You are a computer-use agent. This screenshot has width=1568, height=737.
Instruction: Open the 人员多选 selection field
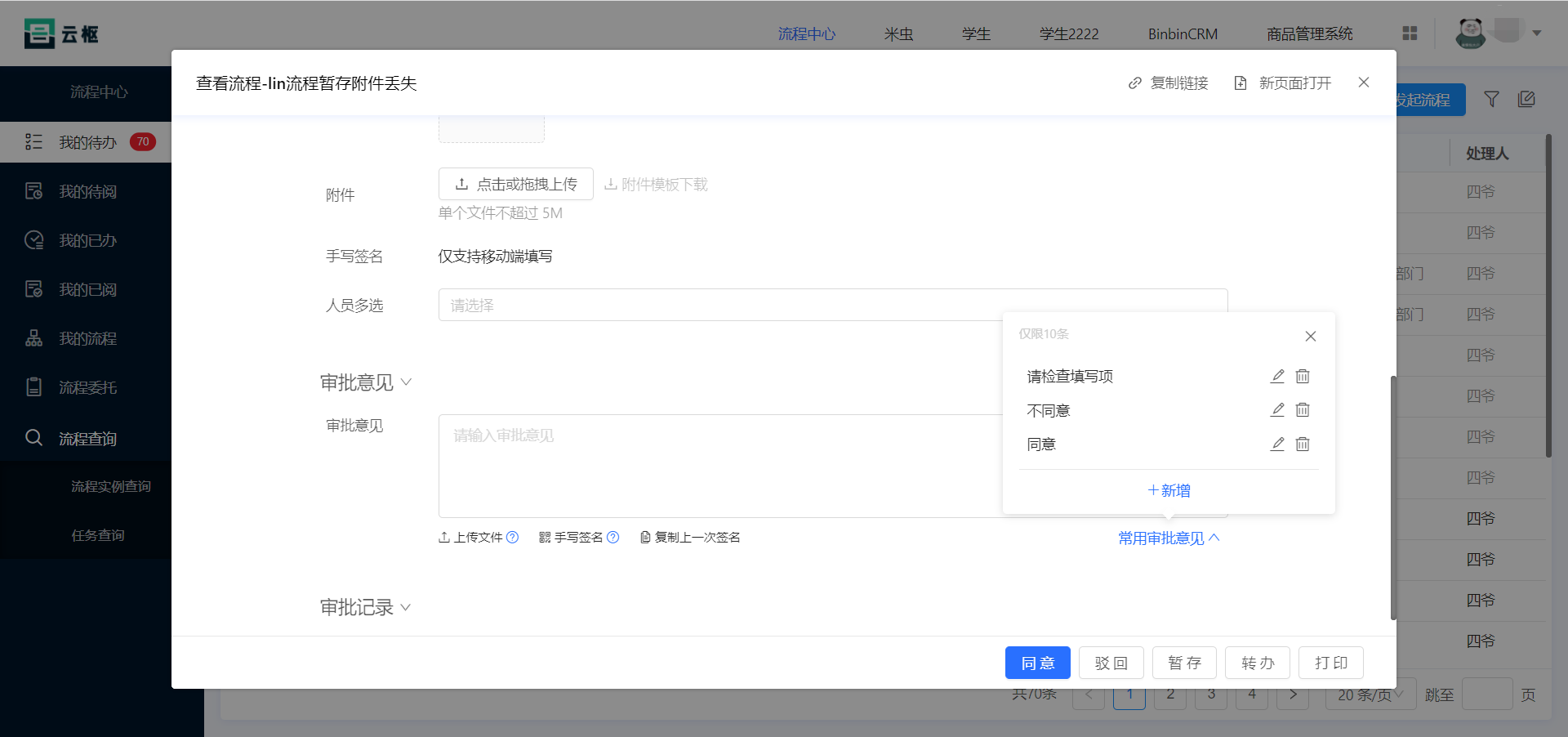click(x=833, y=305)
